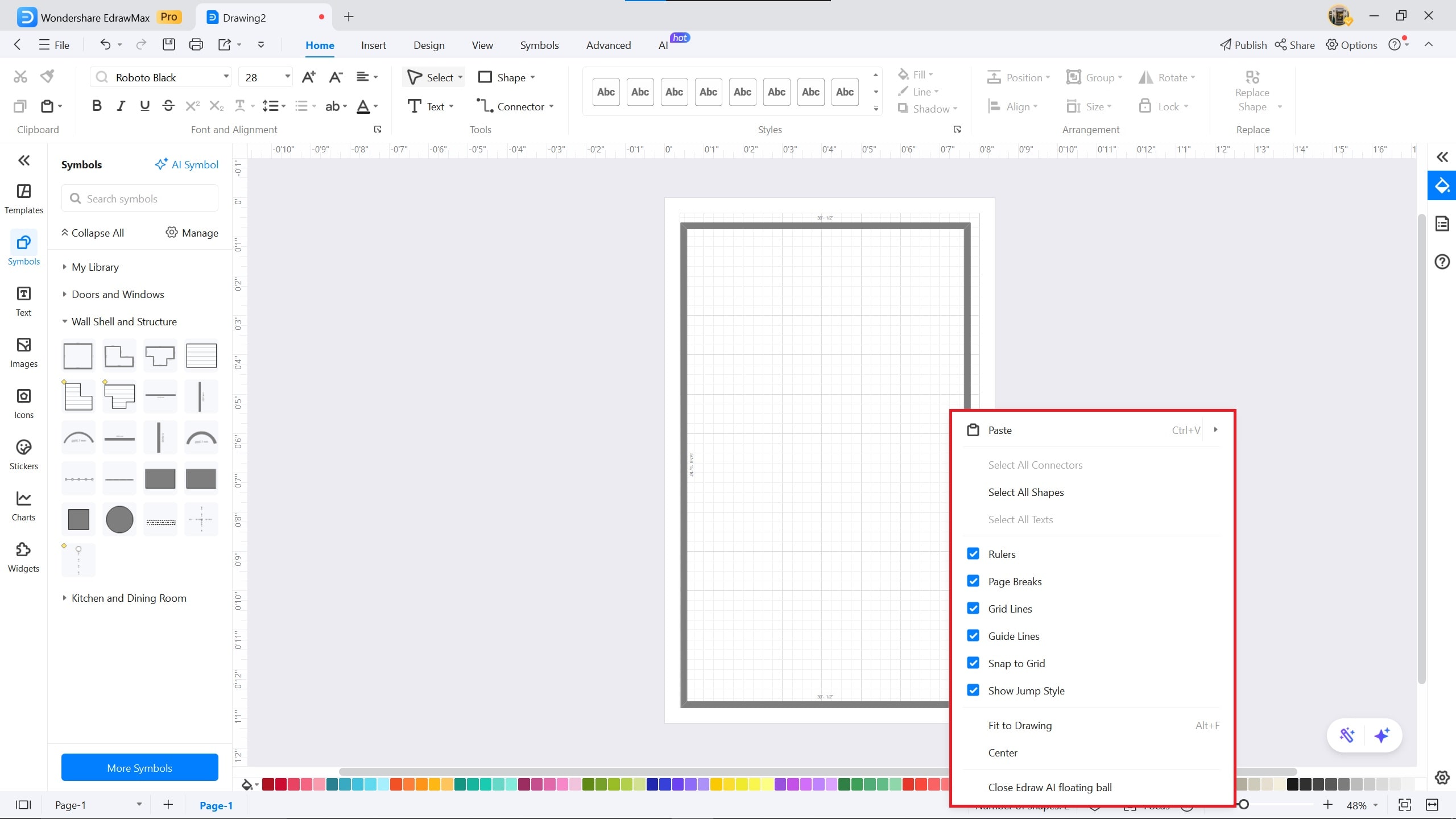Viewport: 1456px width, 819px height.
Task: Click the Save icon in toolbar
Action: point(169,45)
